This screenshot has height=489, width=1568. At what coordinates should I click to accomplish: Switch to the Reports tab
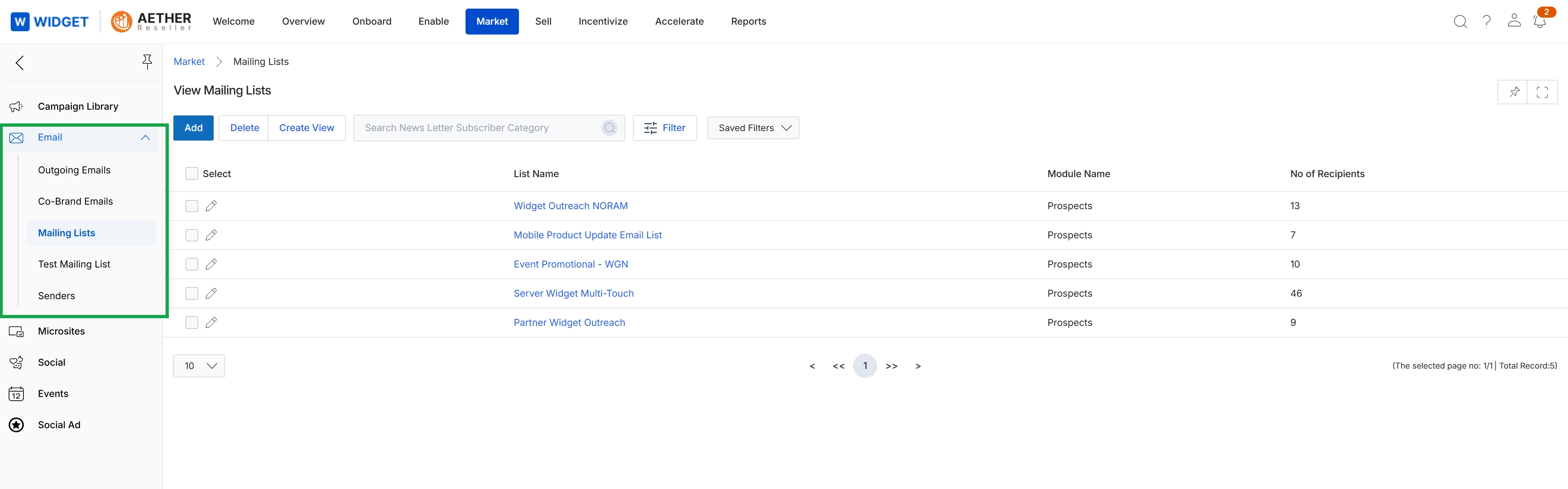click(748, 22)
